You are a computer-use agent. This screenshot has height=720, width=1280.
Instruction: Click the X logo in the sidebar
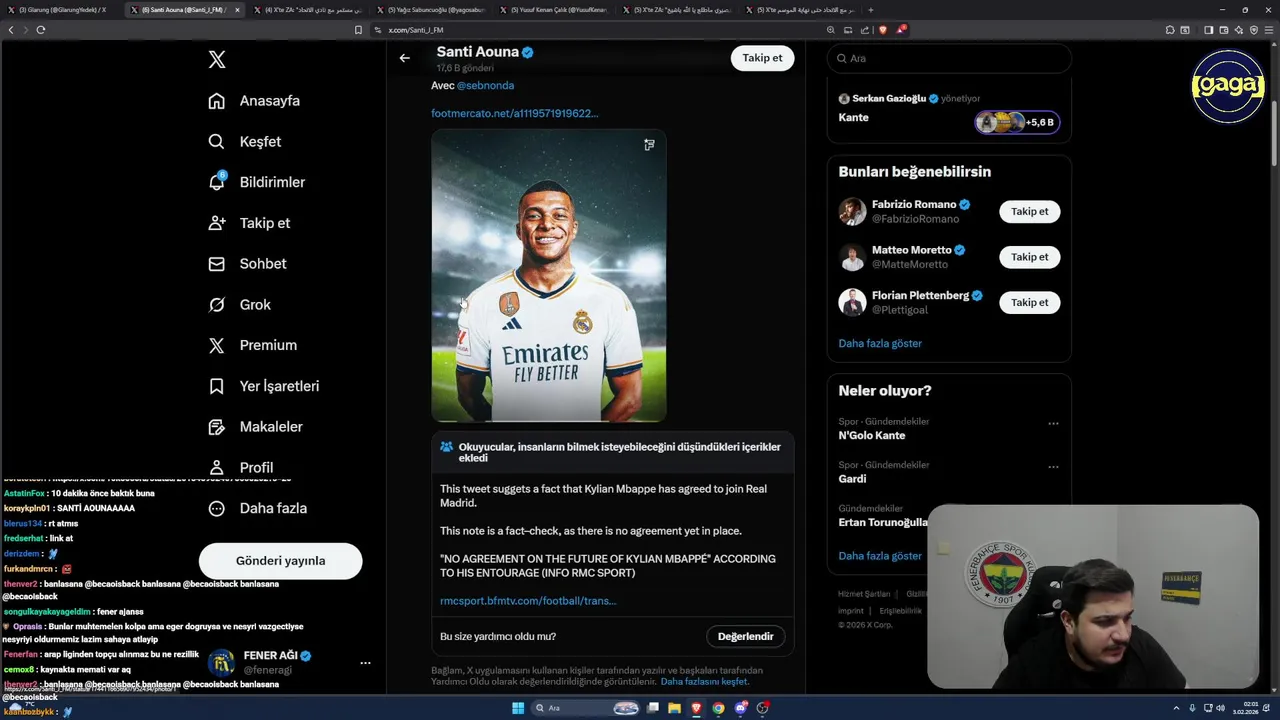click(x=217, y=60)
